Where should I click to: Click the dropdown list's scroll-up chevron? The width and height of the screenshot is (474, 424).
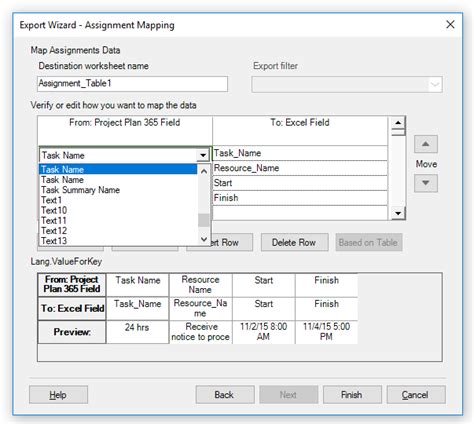(204, 171)
